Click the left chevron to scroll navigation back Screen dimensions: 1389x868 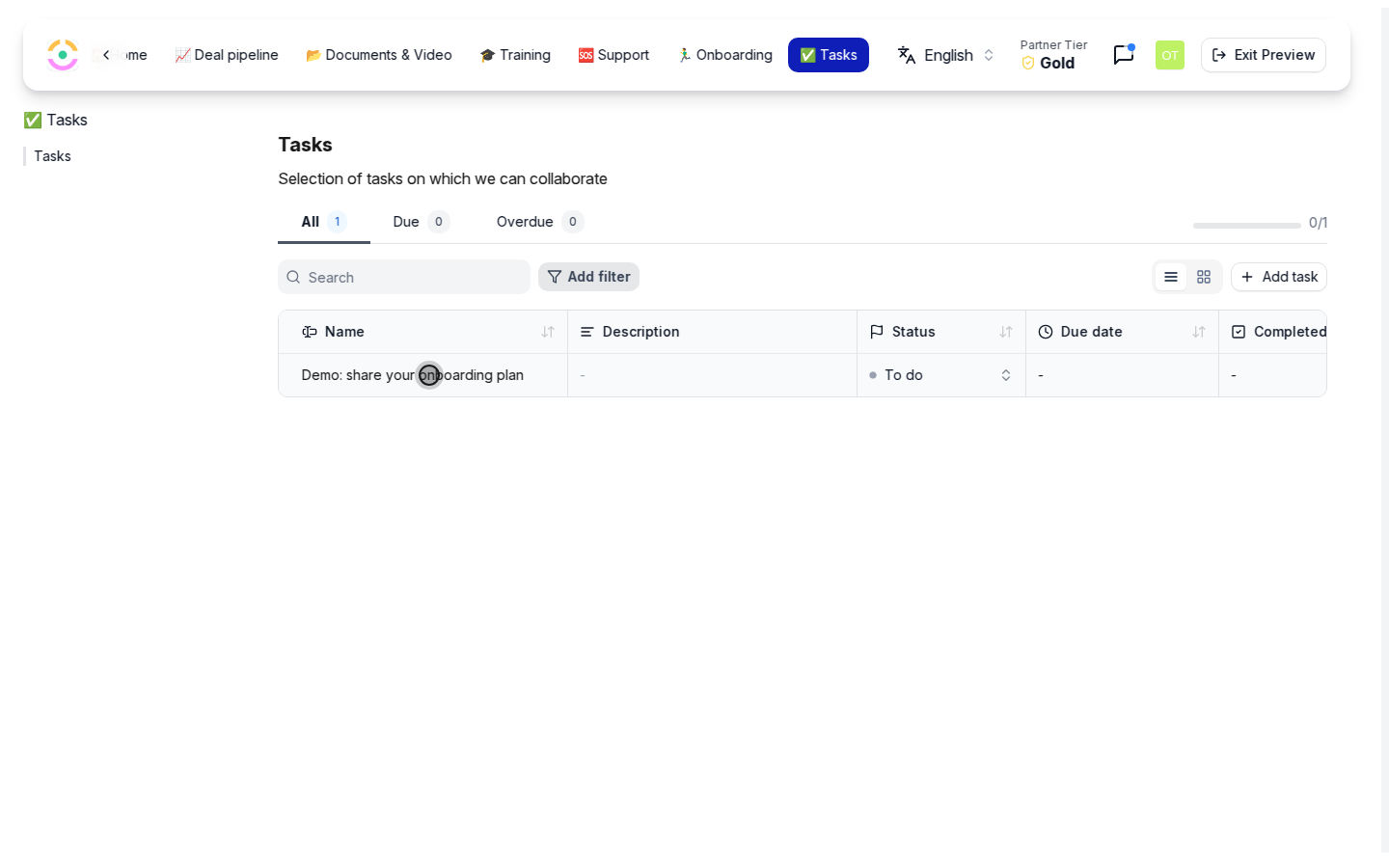[x=106, y=55]
